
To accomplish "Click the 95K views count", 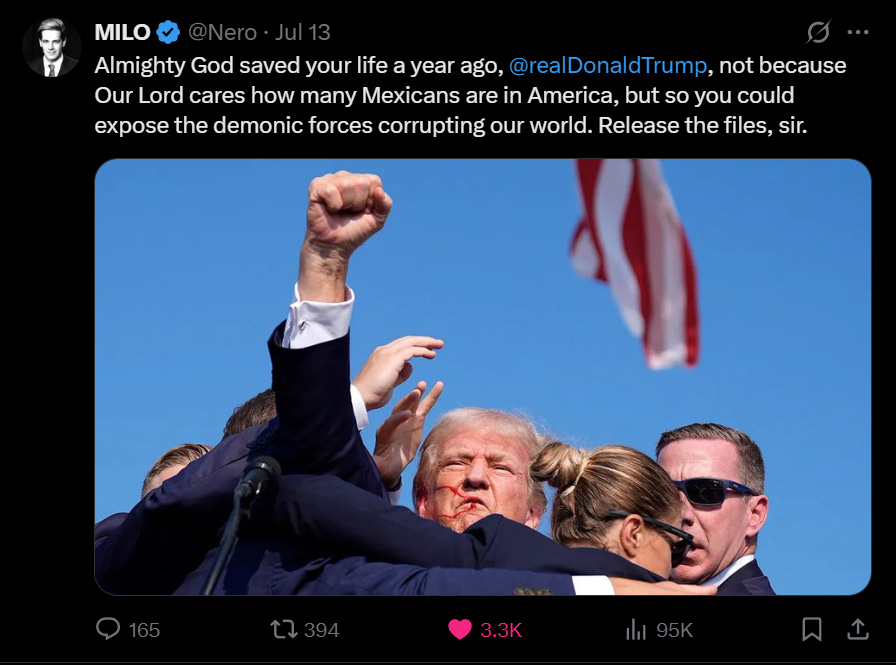I will pyautogui.click(x=674, y=630).
